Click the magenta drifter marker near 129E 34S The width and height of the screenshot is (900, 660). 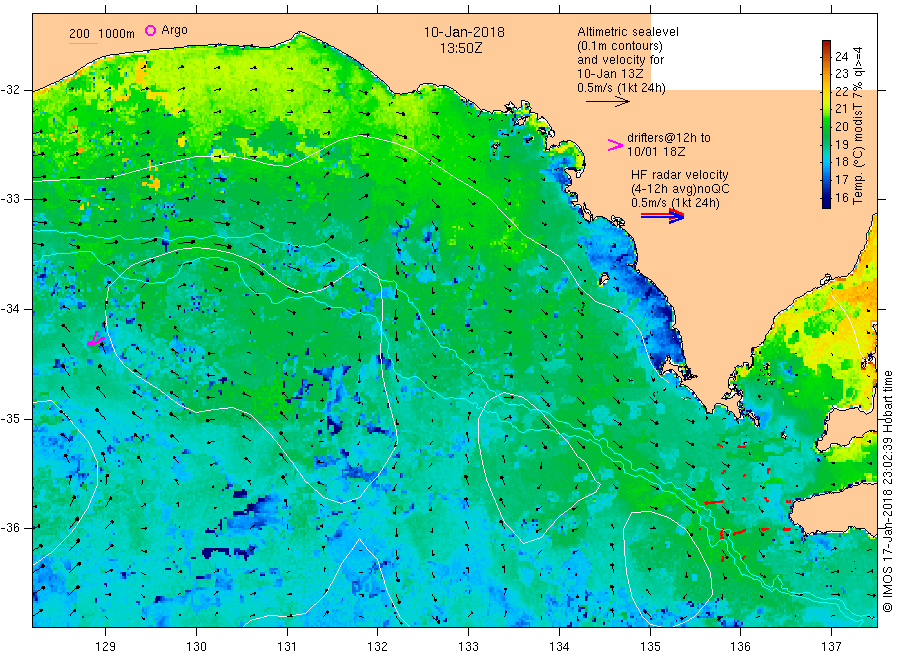tap(96, 340)
